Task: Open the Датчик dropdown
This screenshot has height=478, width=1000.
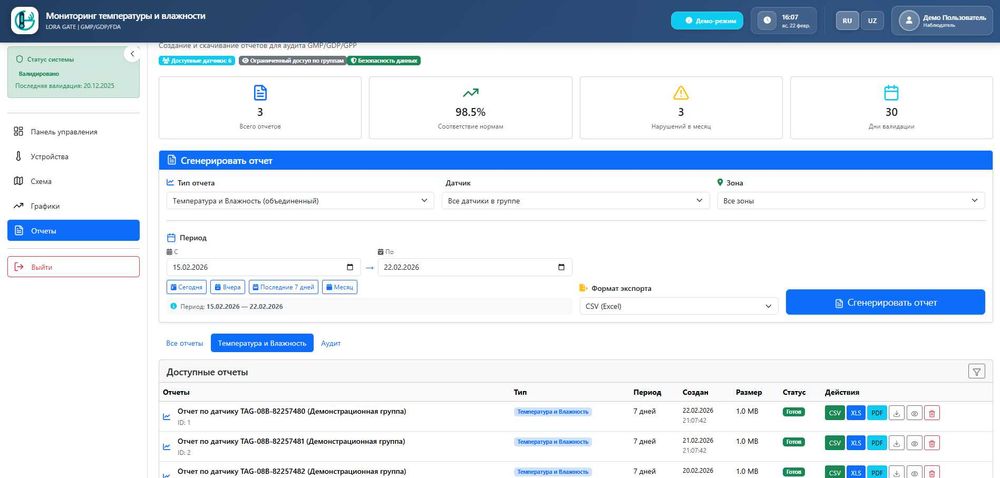Action: pos(575,201)
